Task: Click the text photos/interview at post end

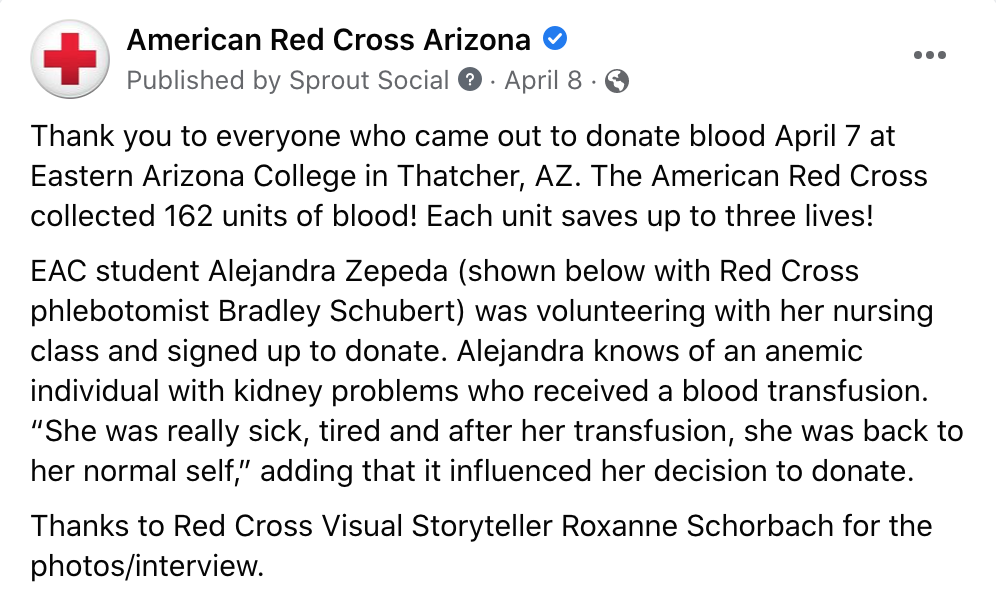Action: (147, 566)
